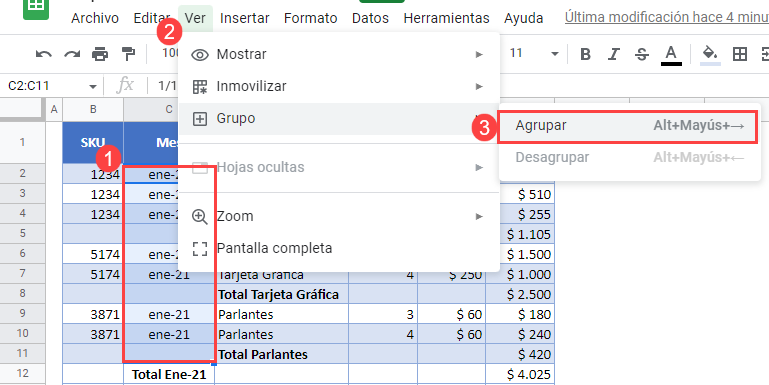Click the $ 180 cell
The height and width of the screenshot is (385, 769).
click(x=520, y=314)
